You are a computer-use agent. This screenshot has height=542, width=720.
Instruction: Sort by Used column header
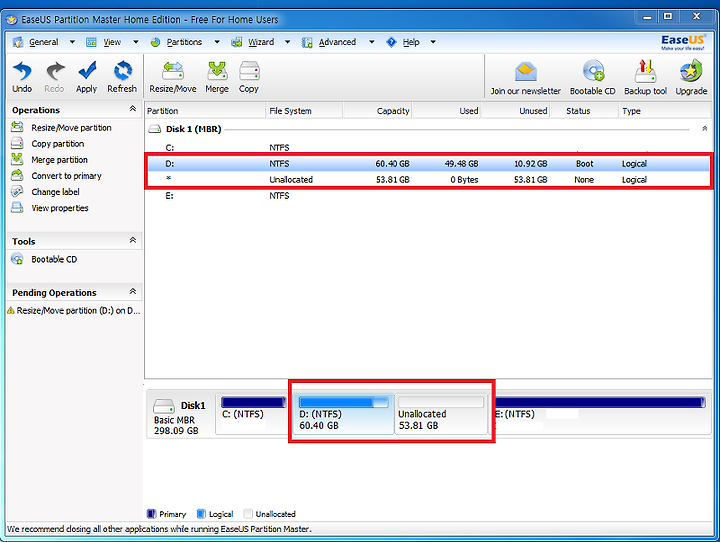point(446,111)
